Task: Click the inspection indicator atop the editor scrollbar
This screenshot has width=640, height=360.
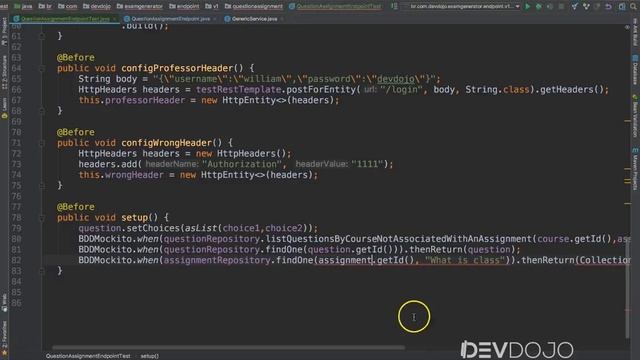Action: point(627,27)
